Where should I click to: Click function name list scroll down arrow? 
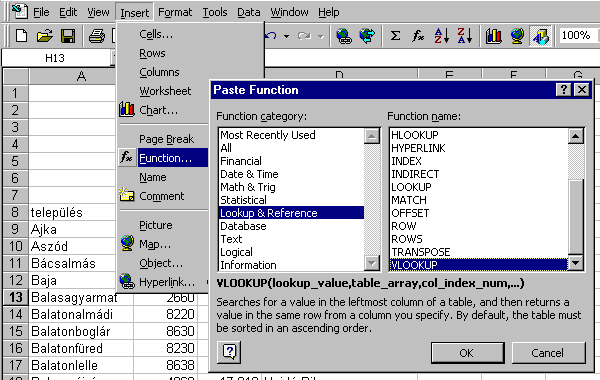coord(576,263)
